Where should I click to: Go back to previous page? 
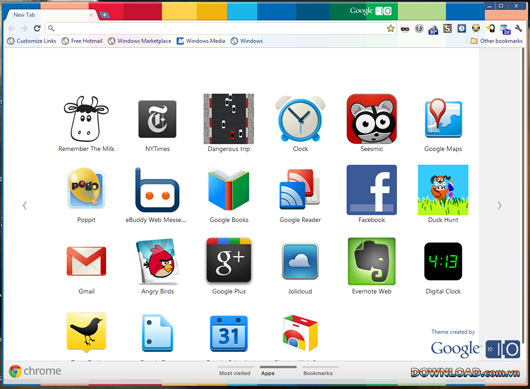tap(12, 28)
